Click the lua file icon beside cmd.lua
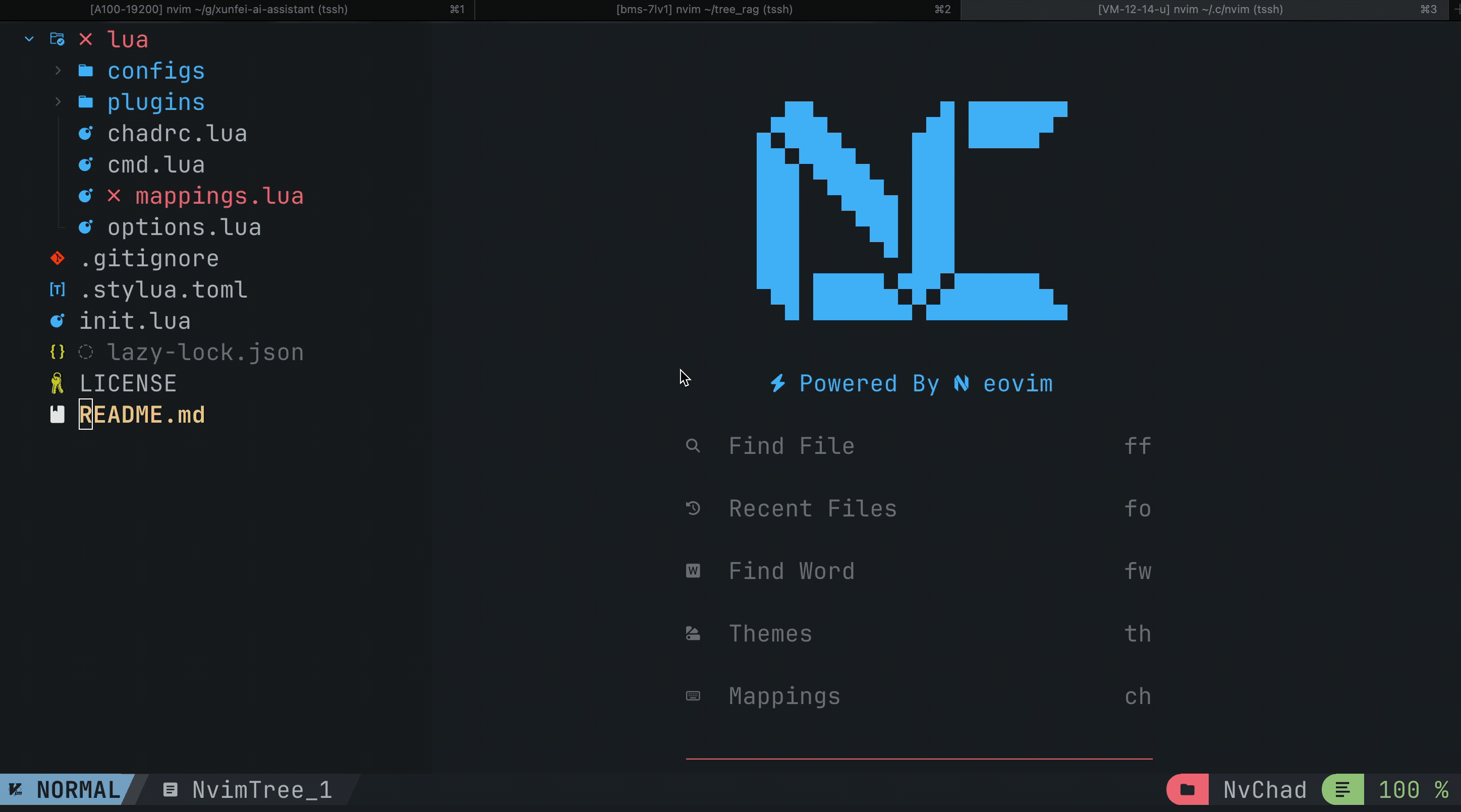This screenshot has height=812, width=1461. point(86,164)
